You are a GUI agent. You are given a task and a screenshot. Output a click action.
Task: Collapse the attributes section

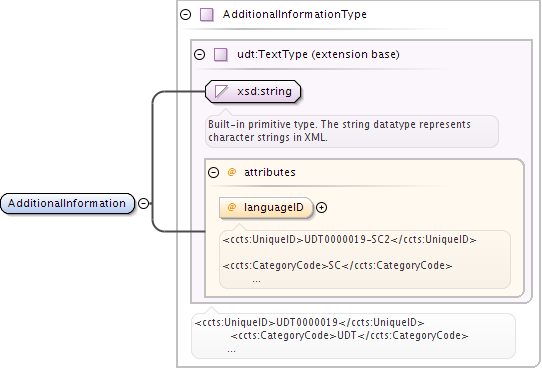pyautogui.click(x=214, y=172)
